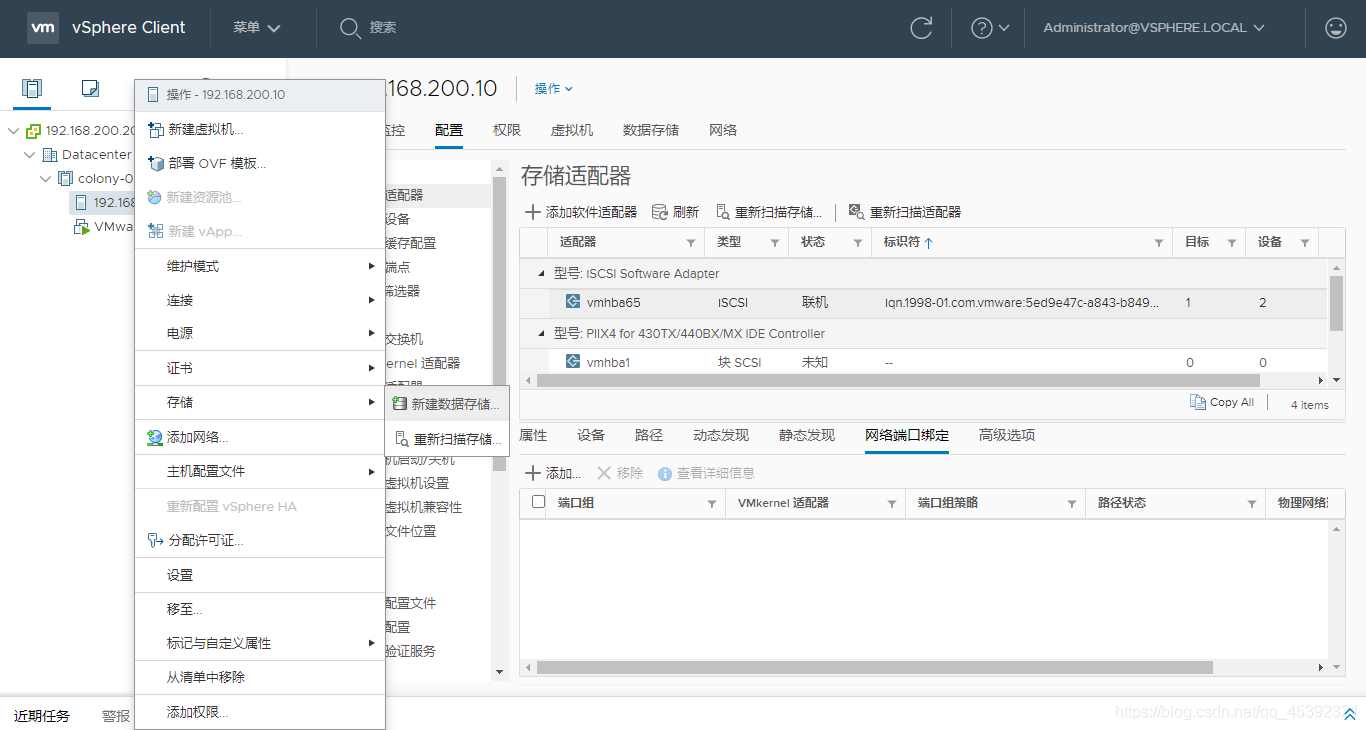Open the 标识符 column filter
1366x730 pixels.
[x=1159, y=243]
